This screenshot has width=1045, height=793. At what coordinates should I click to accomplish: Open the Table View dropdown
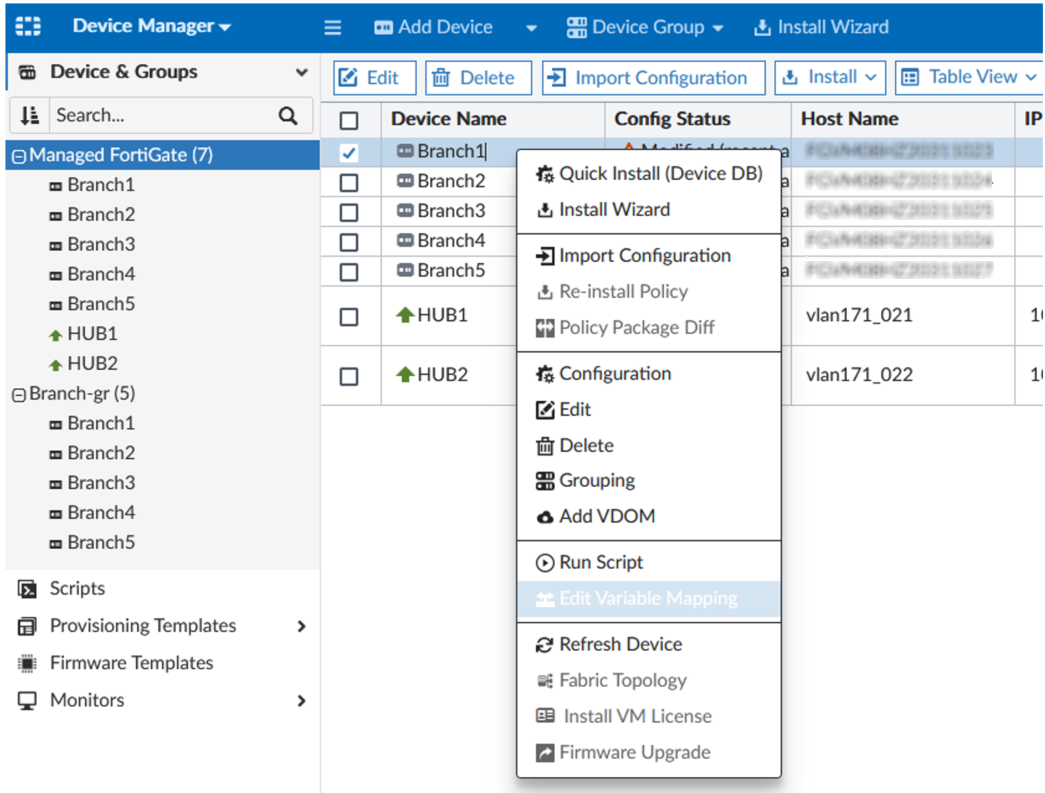click(x=968, y=77)
